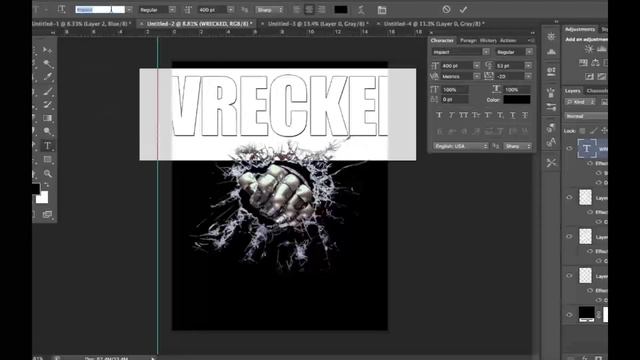Click the foreground color swatch in toolbox
The image size is (640, 360).
pos(36,189)
